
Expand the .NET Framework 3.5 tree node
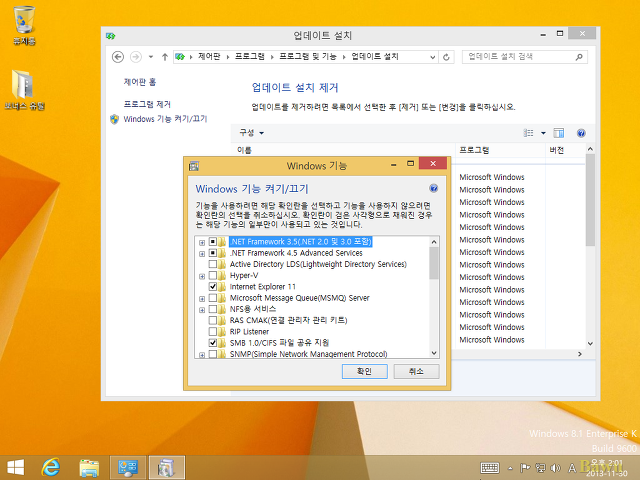[x=202, y=242]
